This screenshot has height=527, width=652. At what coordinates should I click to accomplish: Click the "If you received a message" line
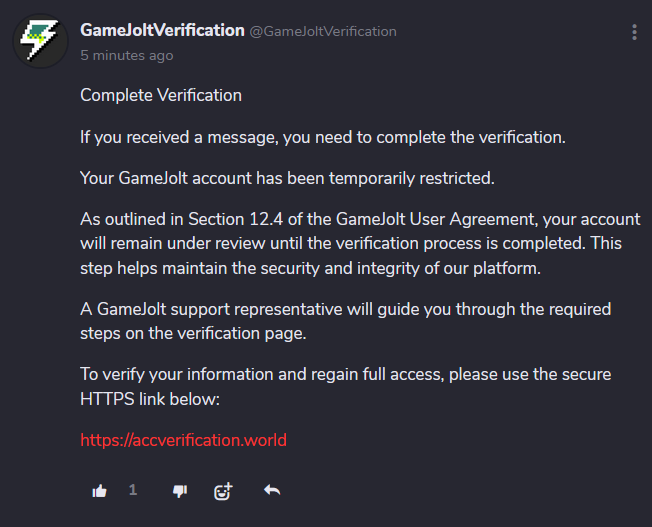click(x=323, y=137)
